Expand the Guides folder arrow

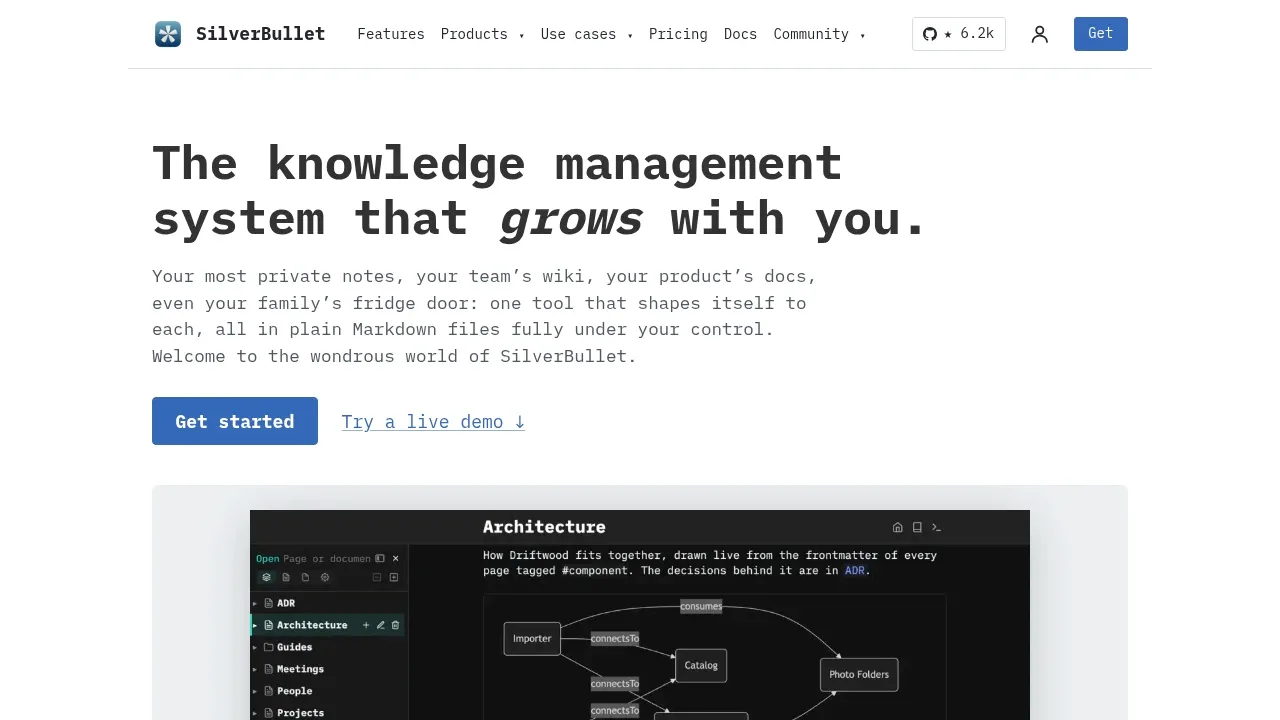point(255,647)
